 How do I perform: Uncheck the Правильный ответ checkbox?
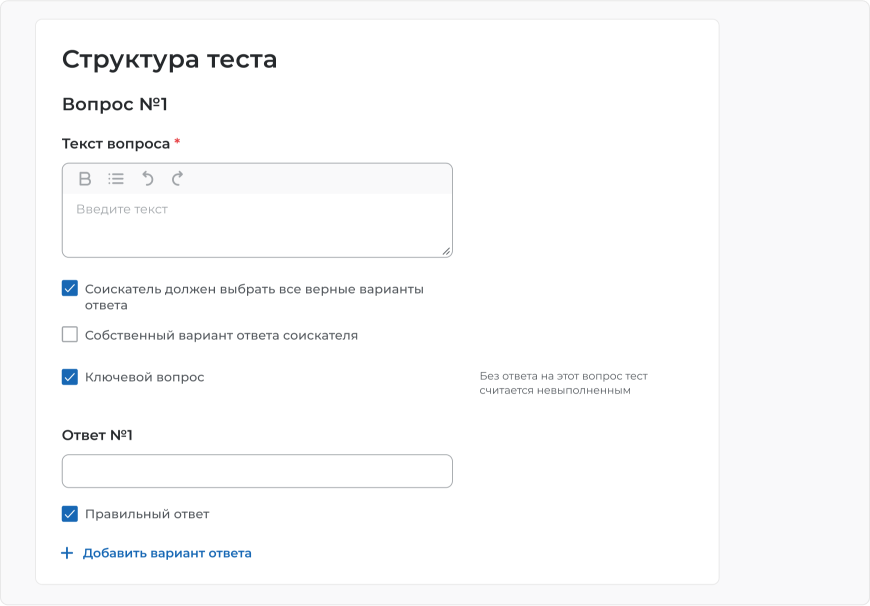coord(70,514)
